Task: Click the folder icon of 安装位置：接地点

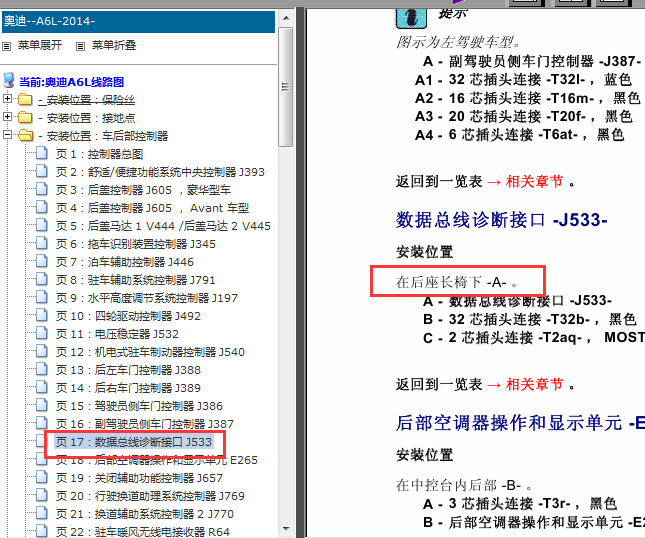Action: pos(25,118)
